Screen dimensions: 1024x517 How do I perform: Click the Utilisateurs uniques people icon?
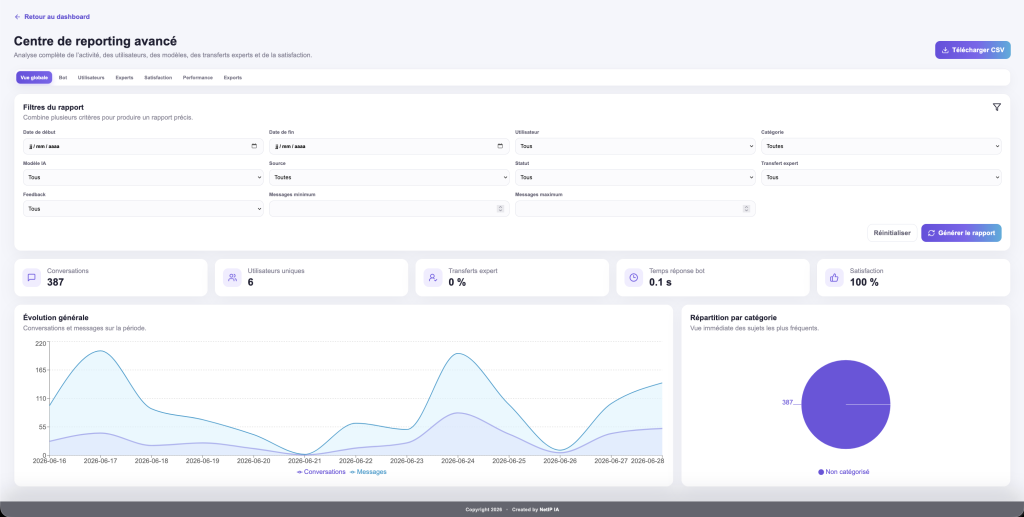[x=232, y=277]
